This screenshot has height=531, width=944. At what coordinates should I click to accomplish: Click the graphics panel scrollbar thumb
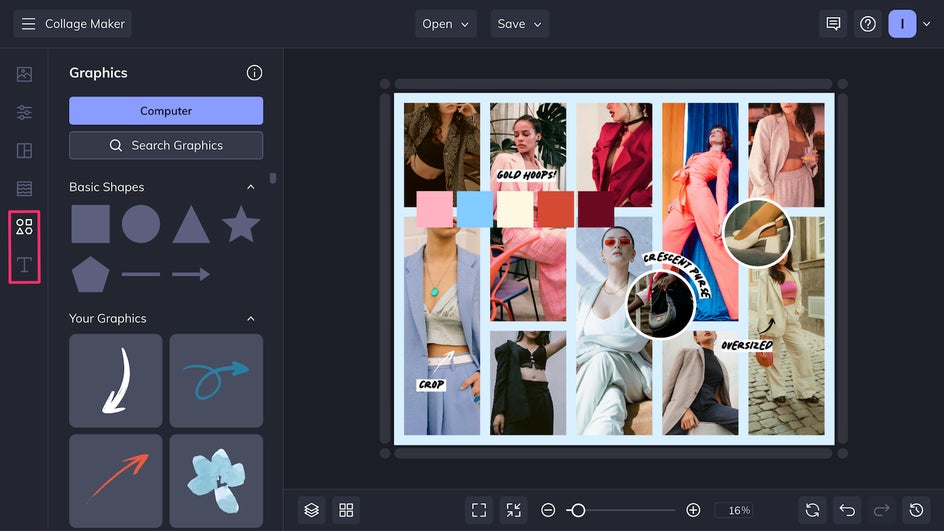pyautogui.click(x=273, y=178)
